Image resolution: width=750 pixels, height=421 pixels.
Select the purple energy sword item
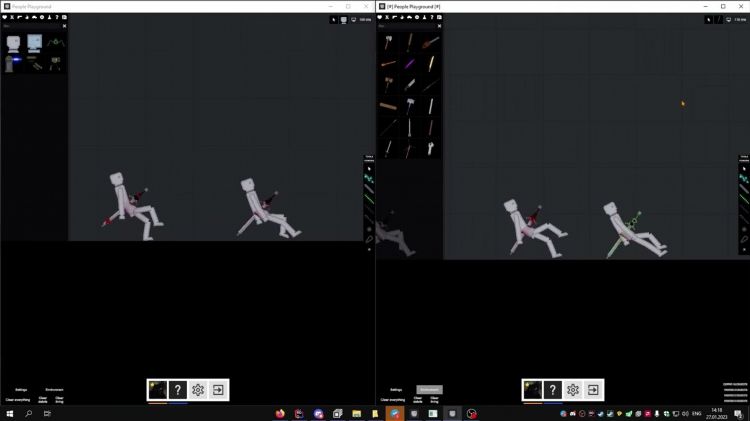409,63
